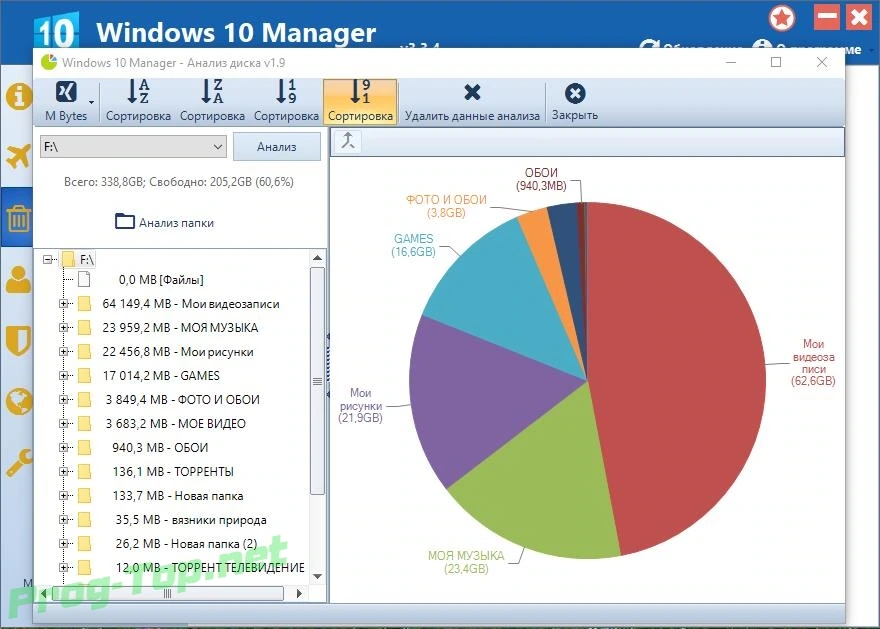Open globe Network section in sidebar

[x=18, y=402]
